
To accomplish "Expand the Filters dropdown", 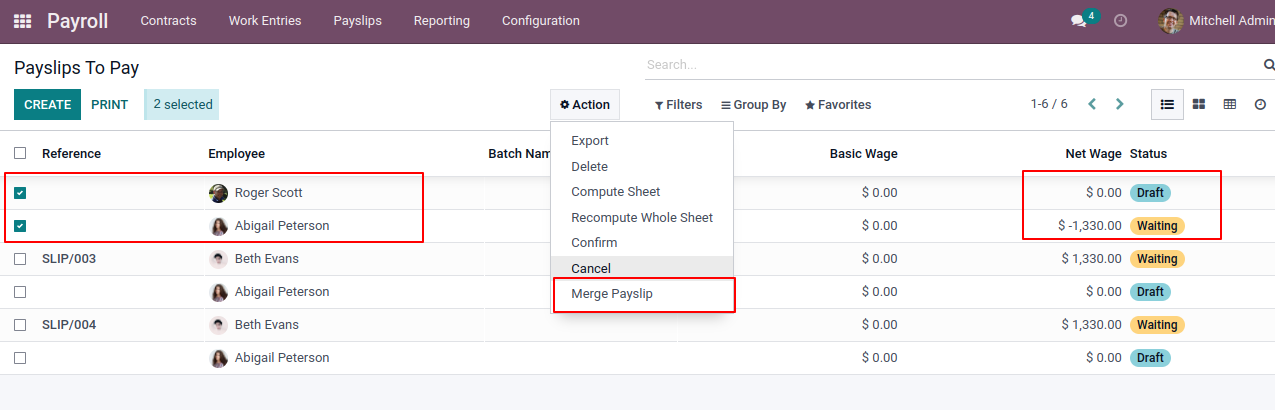I will click(x=678, y=105).
